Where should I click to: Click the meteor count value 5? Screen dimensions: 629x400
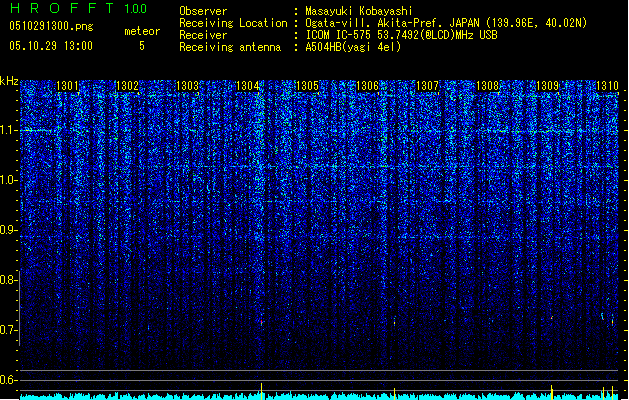(x=142, y=46)
